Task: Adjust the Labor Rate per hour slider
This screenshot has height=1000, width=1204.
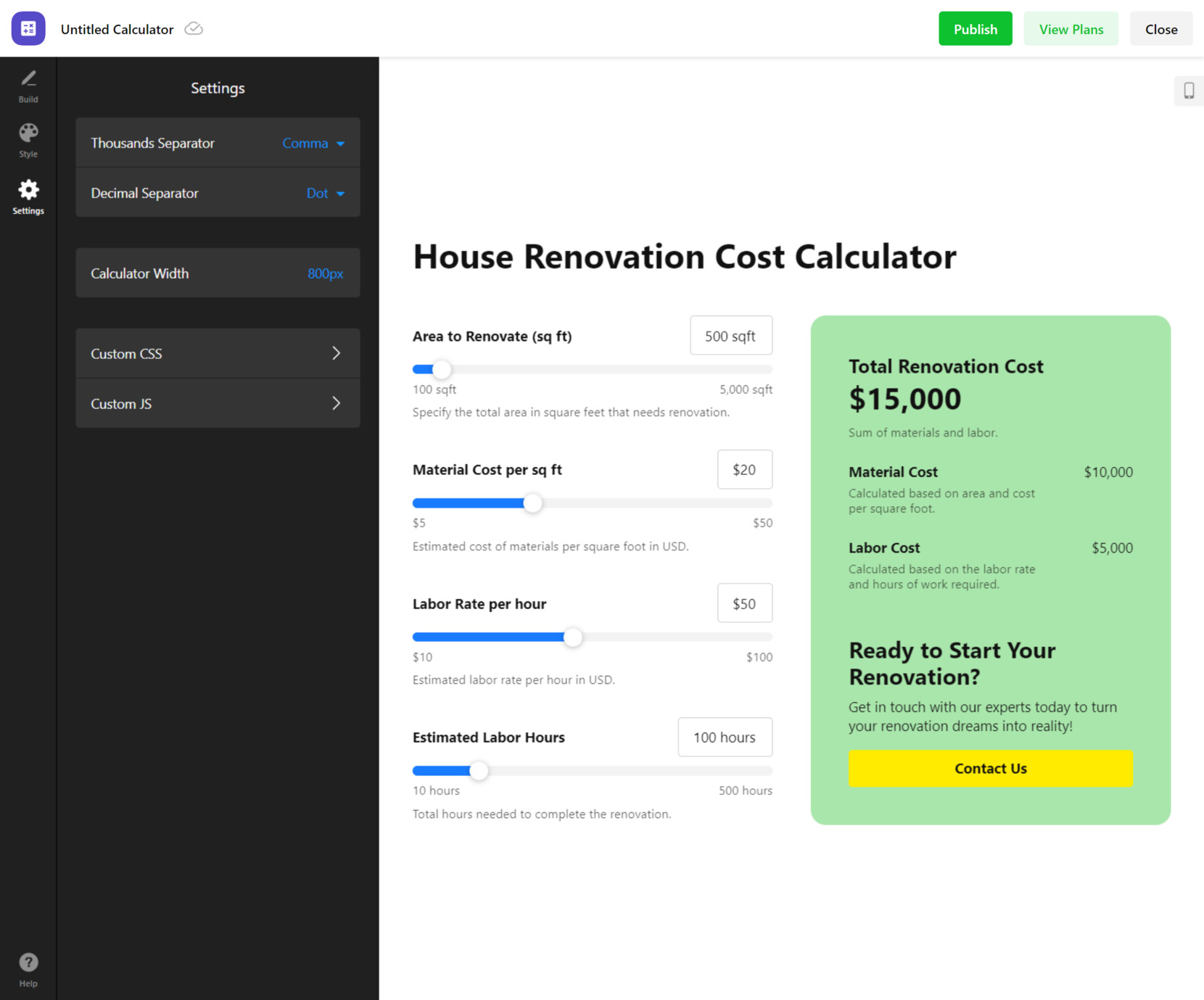Action: 573,637
